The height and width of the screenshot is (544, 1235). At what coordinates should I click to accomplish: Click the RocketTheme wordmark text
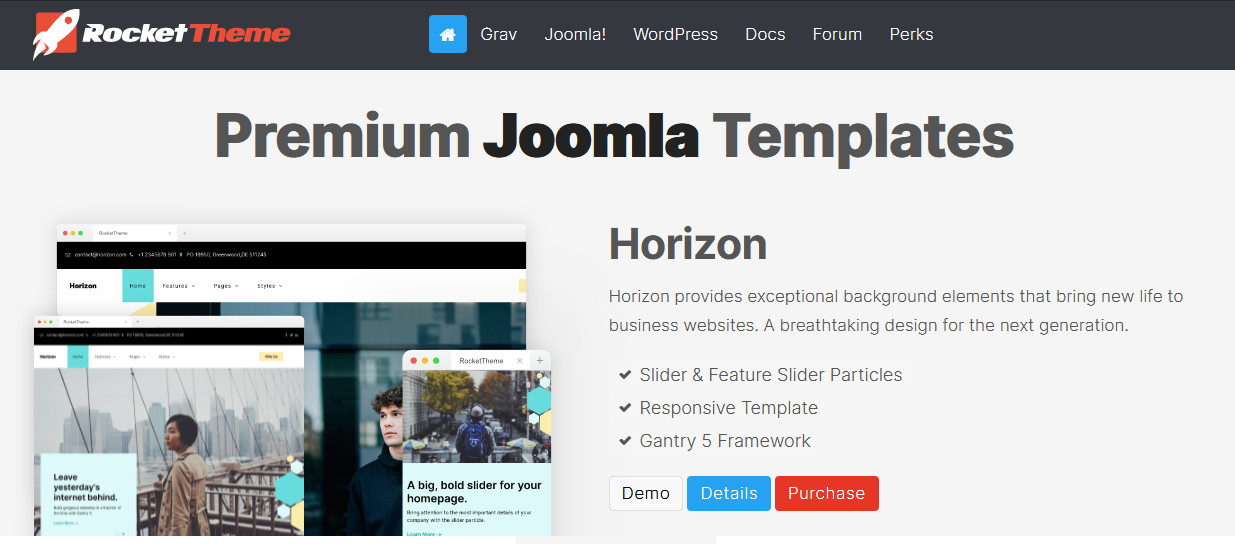[x=186, y=34]
